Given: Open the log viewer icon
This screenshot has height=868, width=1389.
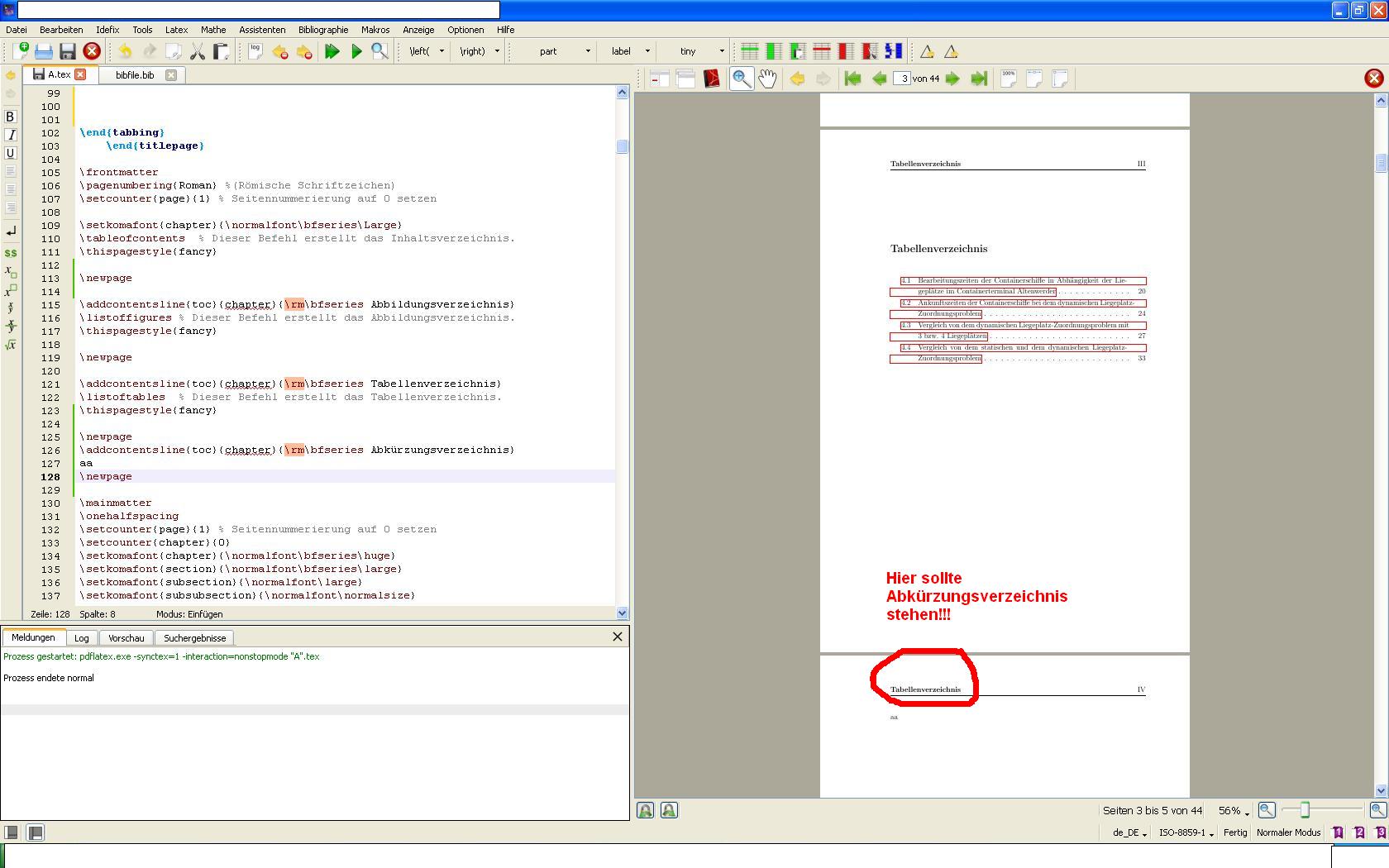Looking at the screenshot, I should (x=255, y=51).
